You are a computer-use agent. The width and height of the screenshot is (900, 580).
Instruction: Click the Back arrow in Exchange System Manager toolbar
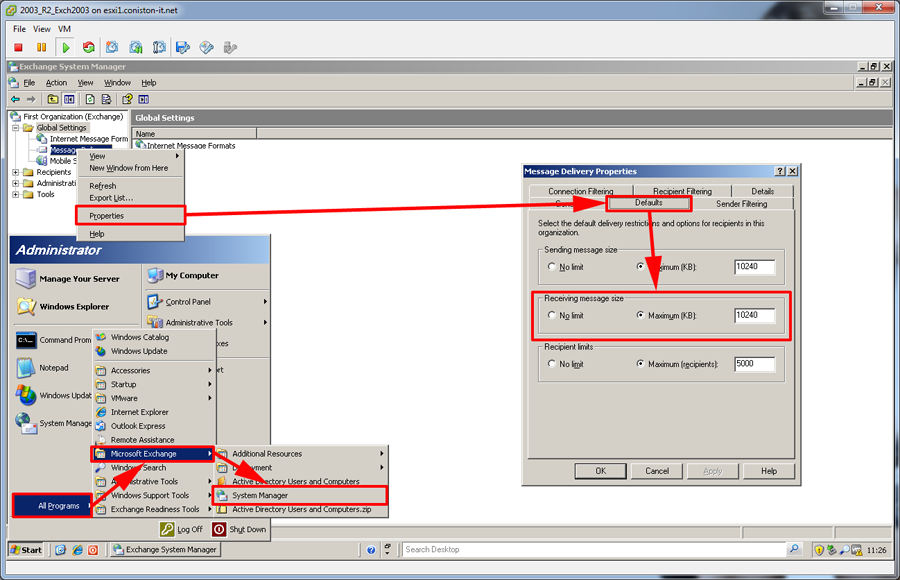tap(15, 99)
